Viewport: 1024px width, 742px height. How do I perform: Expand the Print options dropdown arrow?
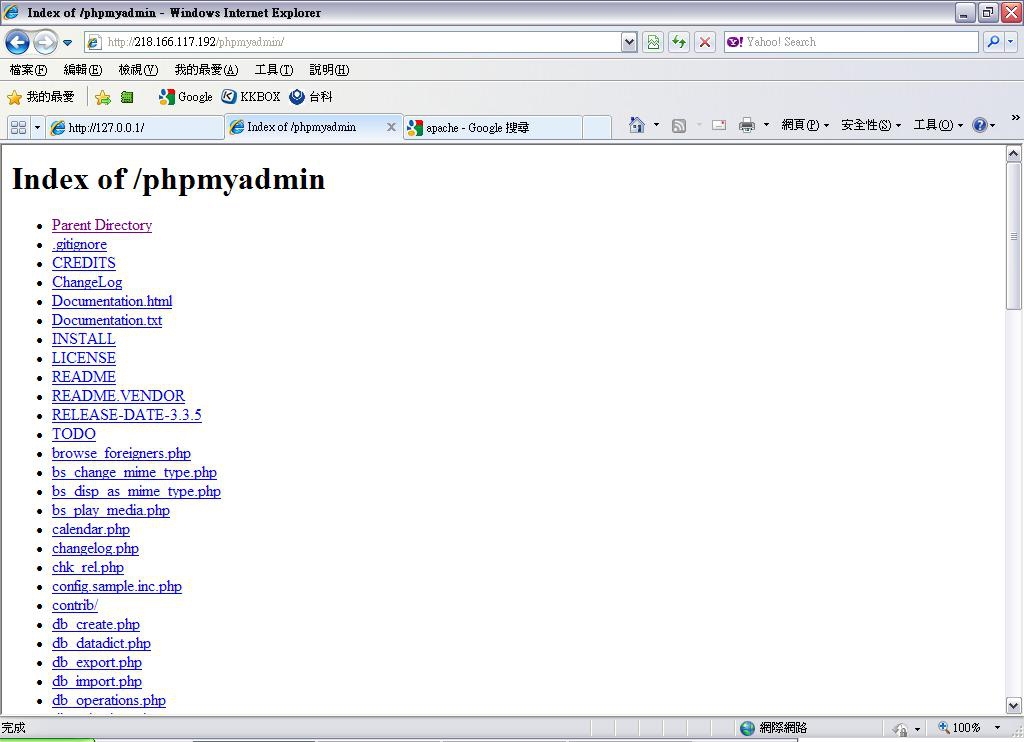pos(766,125)
